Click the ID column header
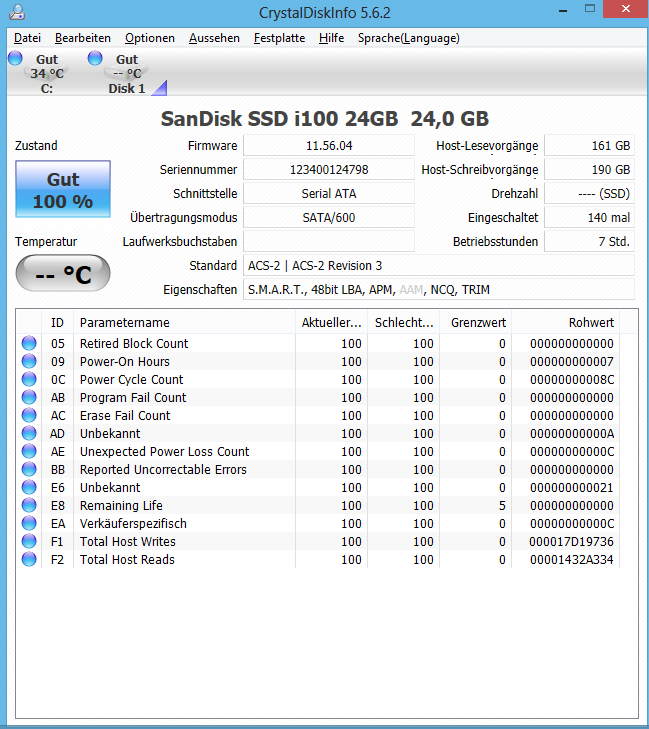649x729 pixels. coord(58,322)
